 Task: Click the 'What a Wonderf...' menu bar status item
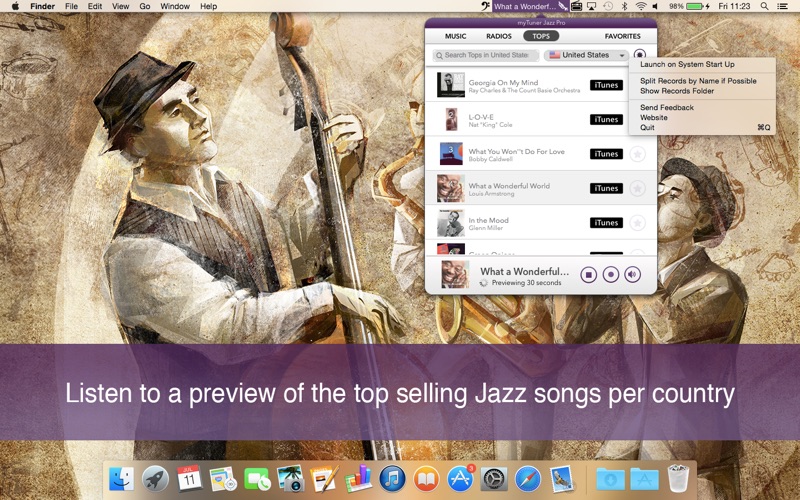[530, 6]
